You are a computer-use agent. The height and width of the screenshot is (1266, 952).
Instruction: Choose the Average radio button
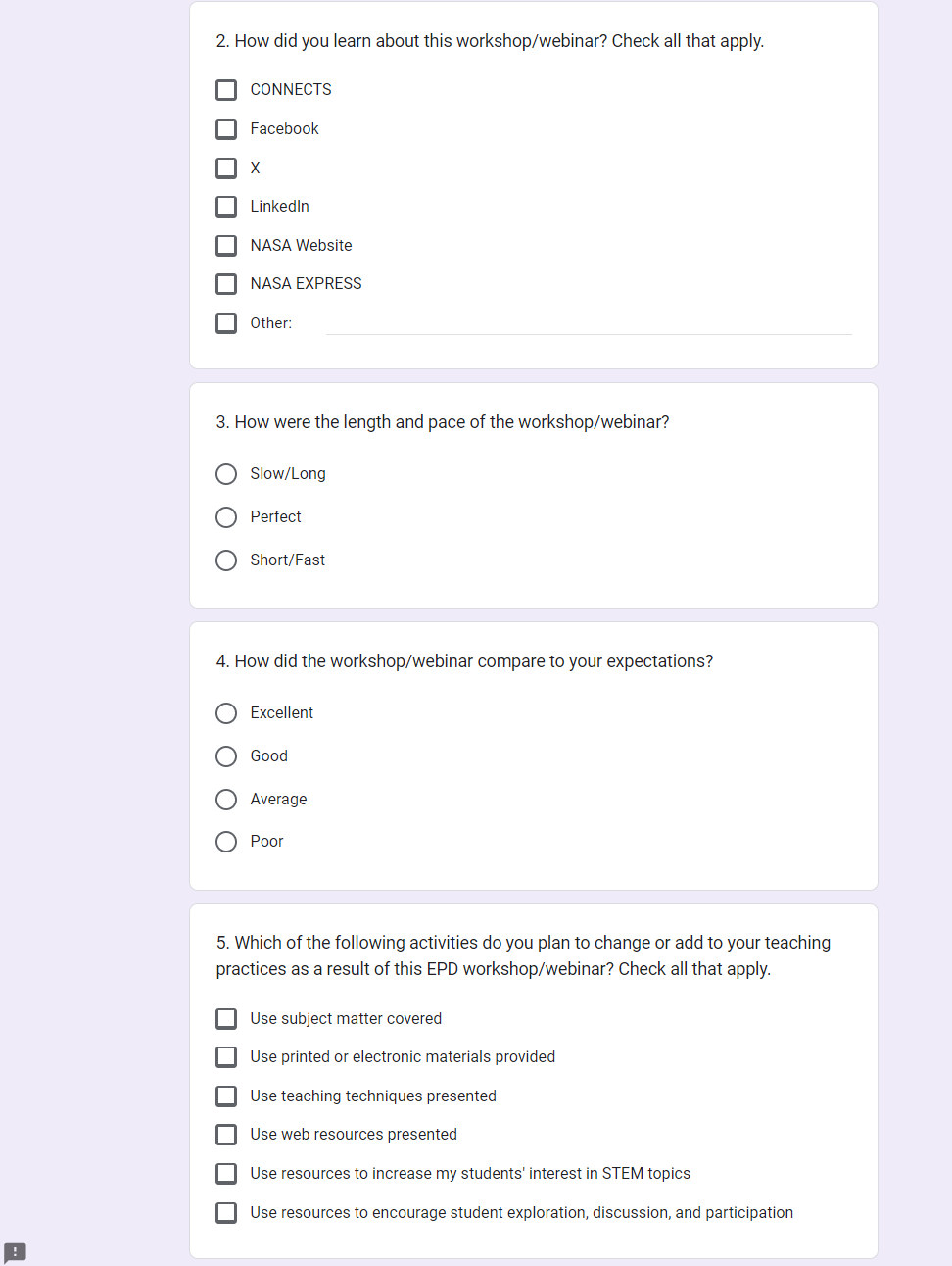point(226,800)
